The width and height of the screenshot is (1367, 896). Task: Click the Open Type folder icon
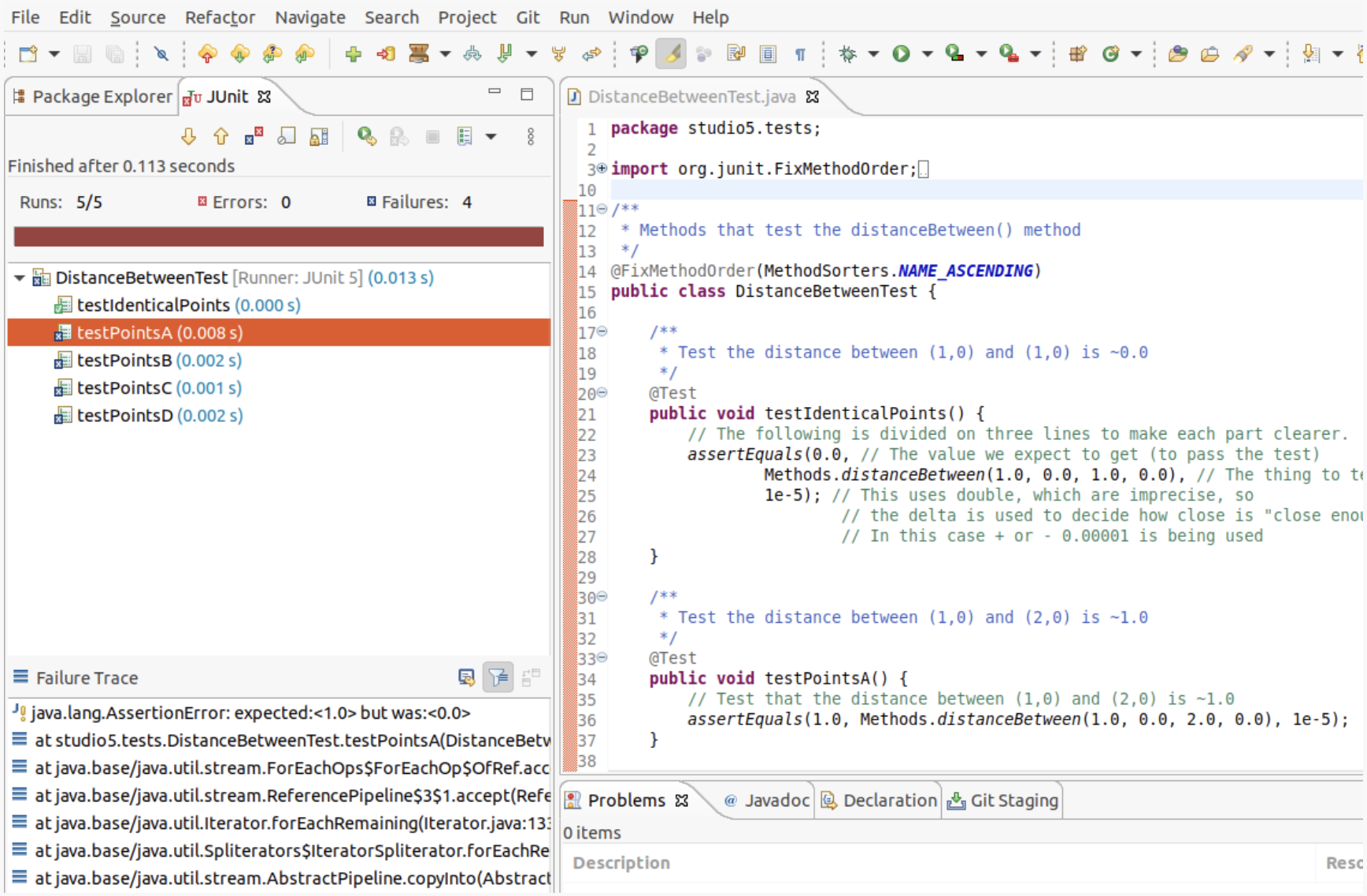pyautogui.click(x=1177, y=54)
